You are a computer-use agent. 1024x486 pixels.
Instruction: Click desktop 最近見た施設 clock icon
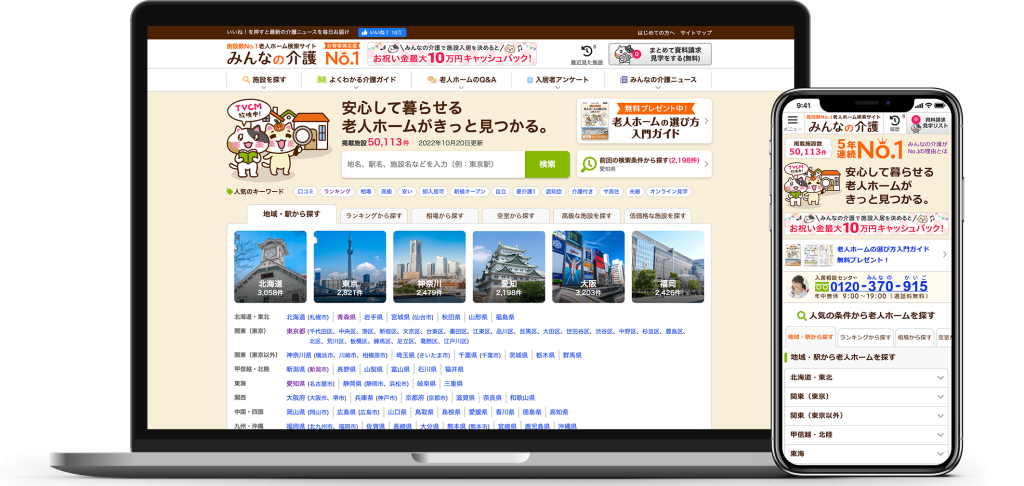[x=588, y=54]
